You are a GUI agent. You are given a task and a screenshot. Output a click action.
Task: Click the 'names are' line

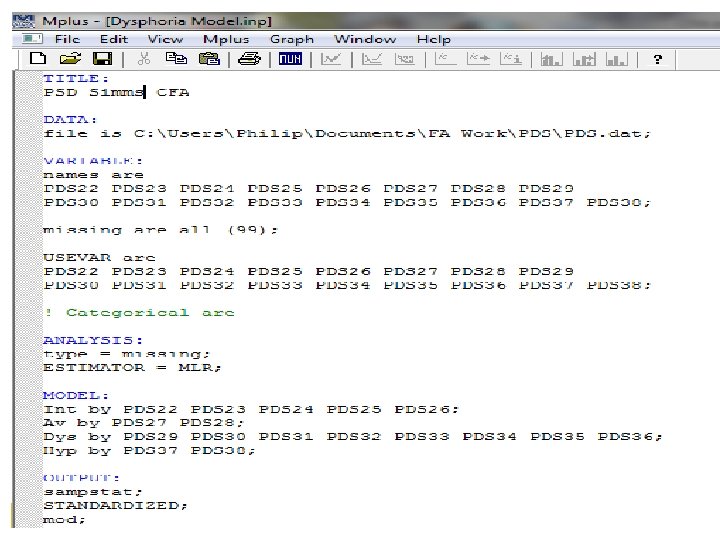click(93, 175)
